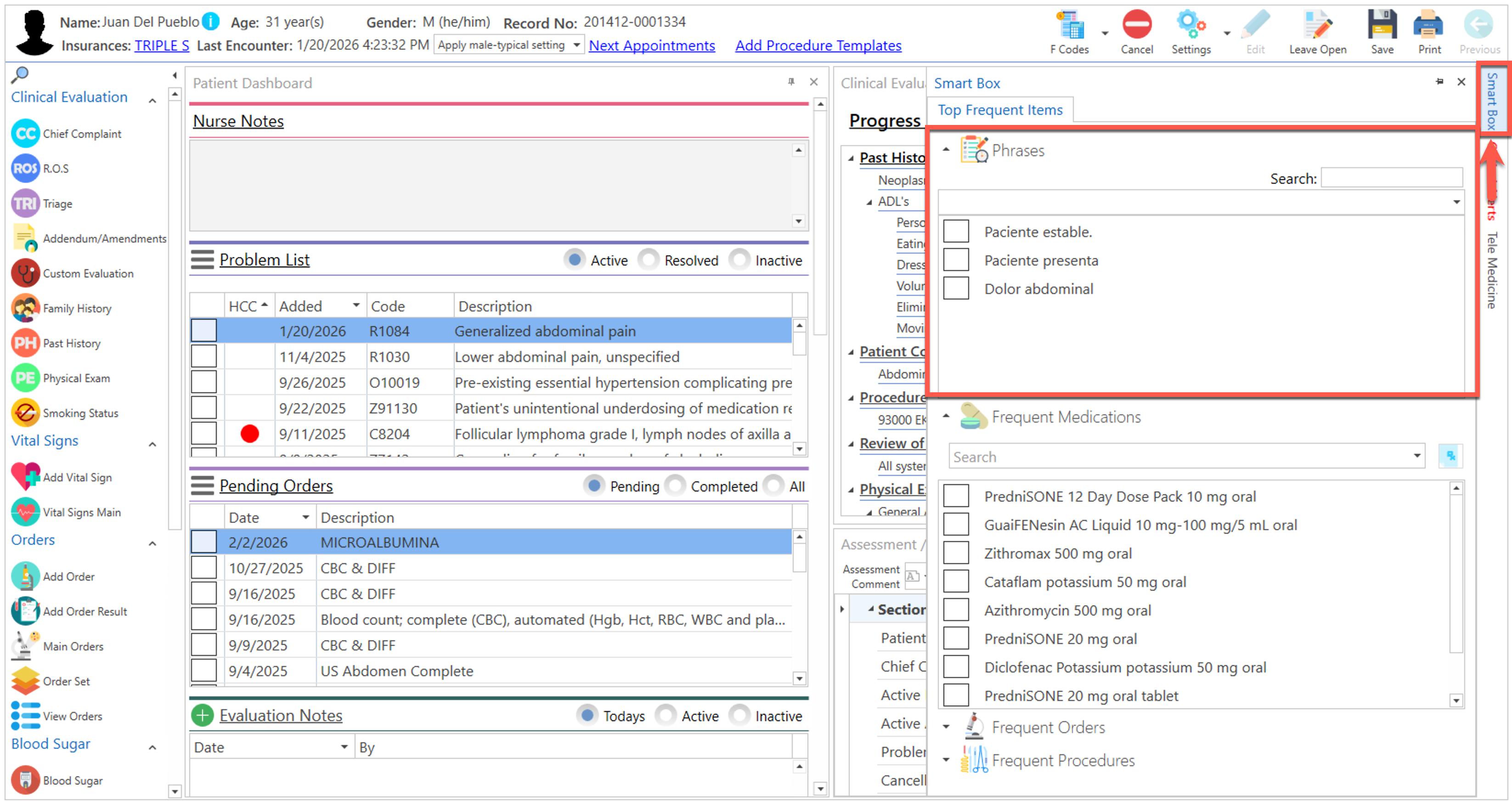Screen dimensions: 1512x802
Task: Collapse the Frequent Medications section
Action: [x=946, y=416]
